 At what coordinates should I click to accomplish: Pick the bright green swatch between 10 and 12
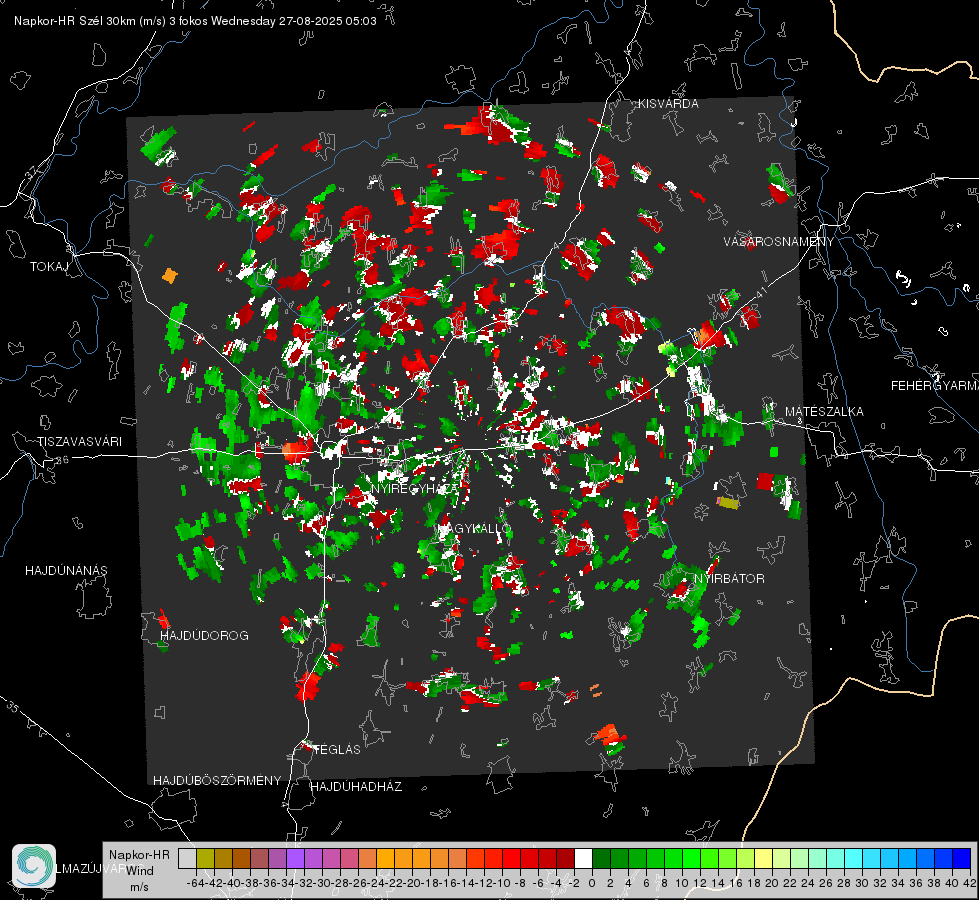click(691, 858)
